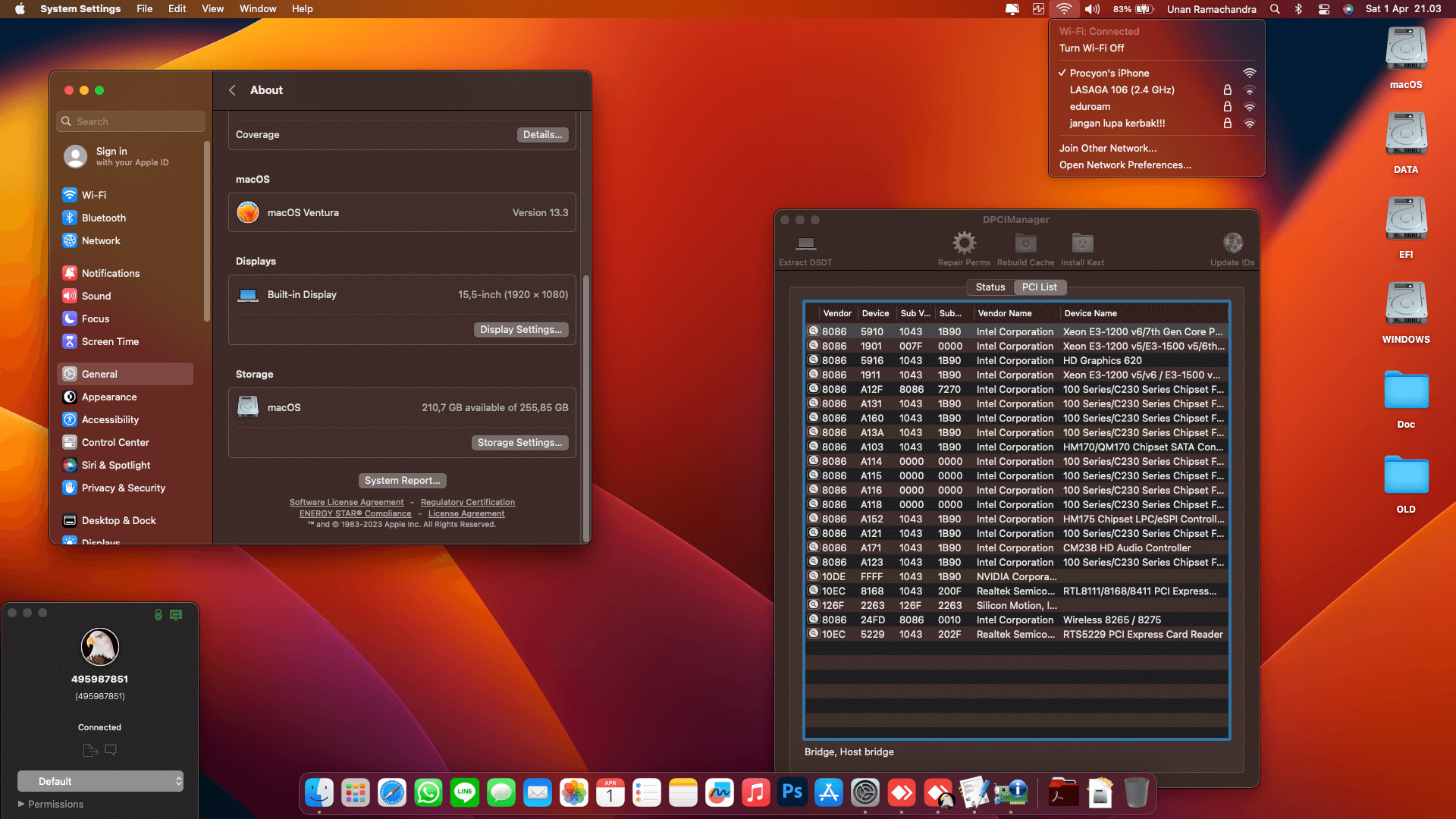Screen dimensions: 1456x819
Task: Click the search field in System Settings
Action: (130, 121)
